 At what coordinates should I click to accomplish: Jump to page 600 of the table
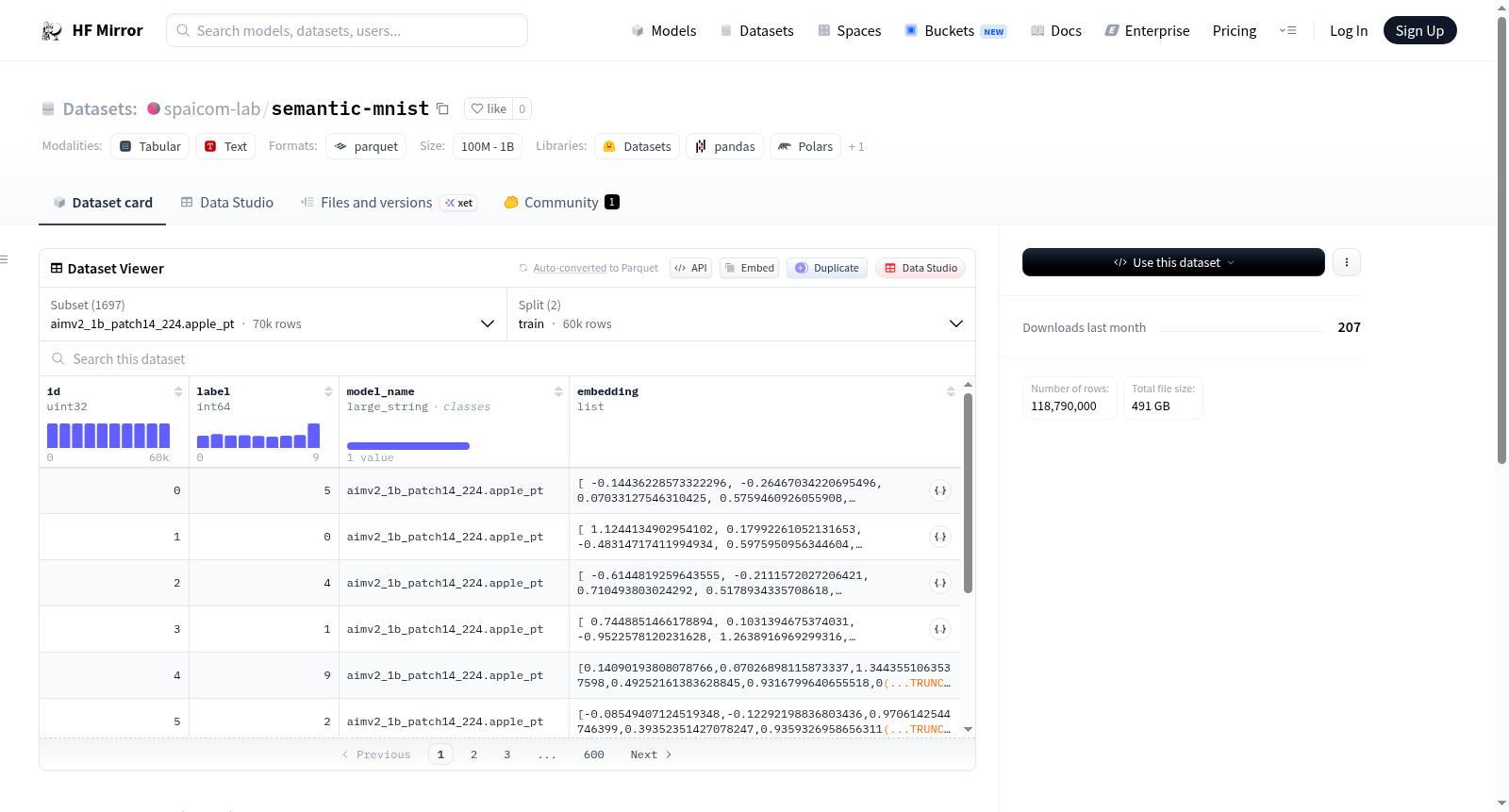click(x=593, y=754)
